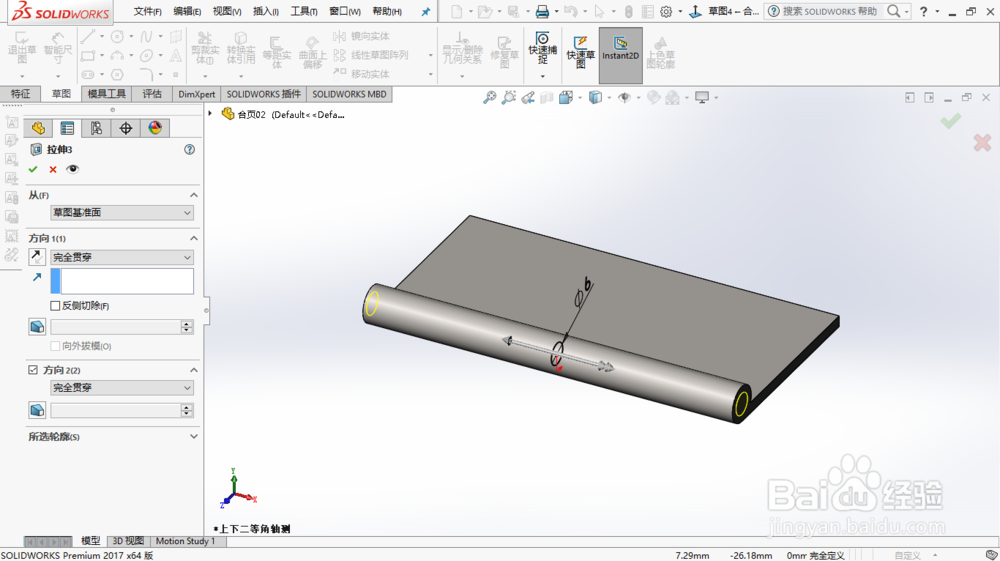Image resolution: width=1000 pixels, height=561 pixels.
Task: Switch to the 特征 tab
Action: pos(20,94)
